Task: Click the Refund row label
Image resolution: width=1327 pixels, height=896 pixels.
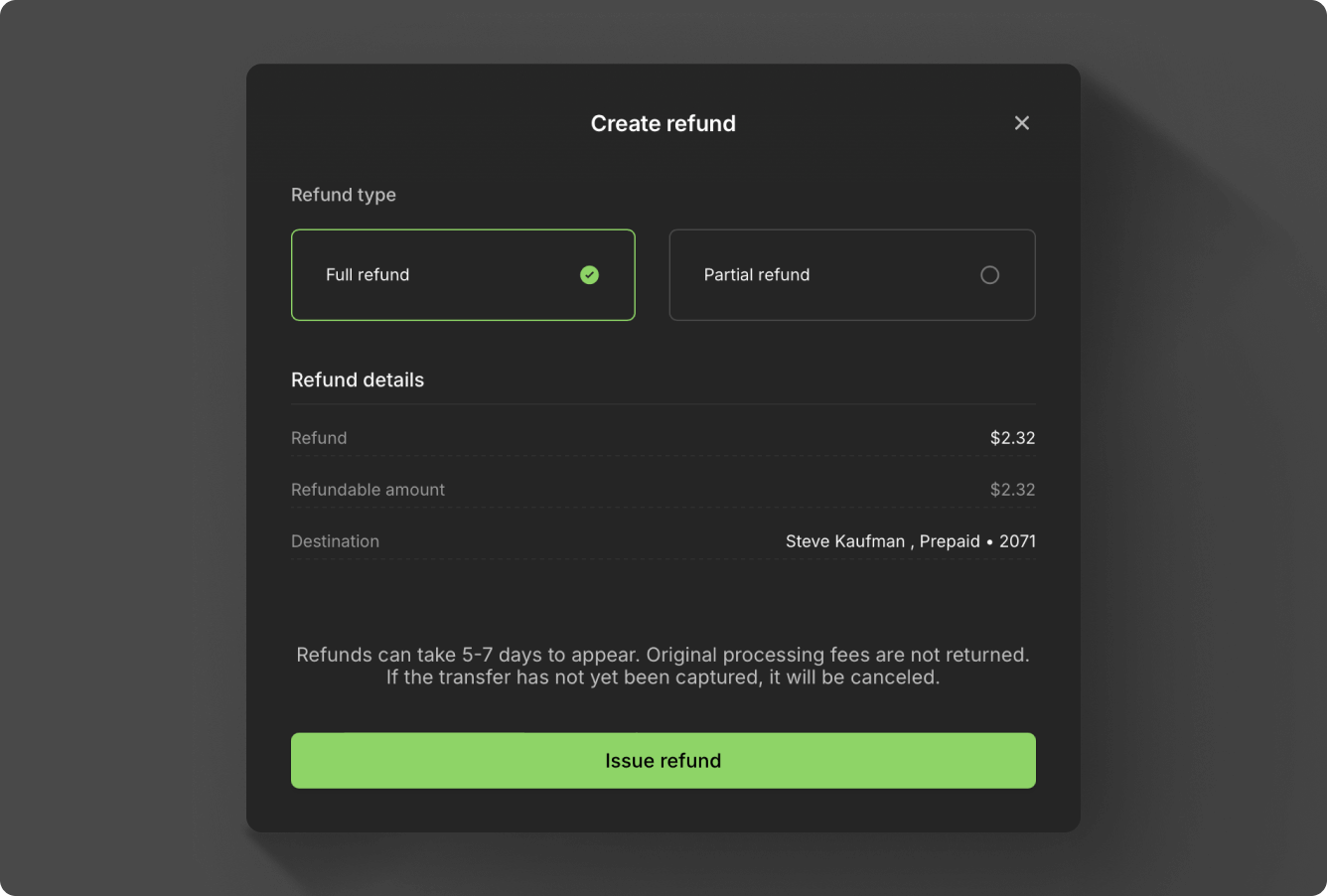Action: click(319, 438)
